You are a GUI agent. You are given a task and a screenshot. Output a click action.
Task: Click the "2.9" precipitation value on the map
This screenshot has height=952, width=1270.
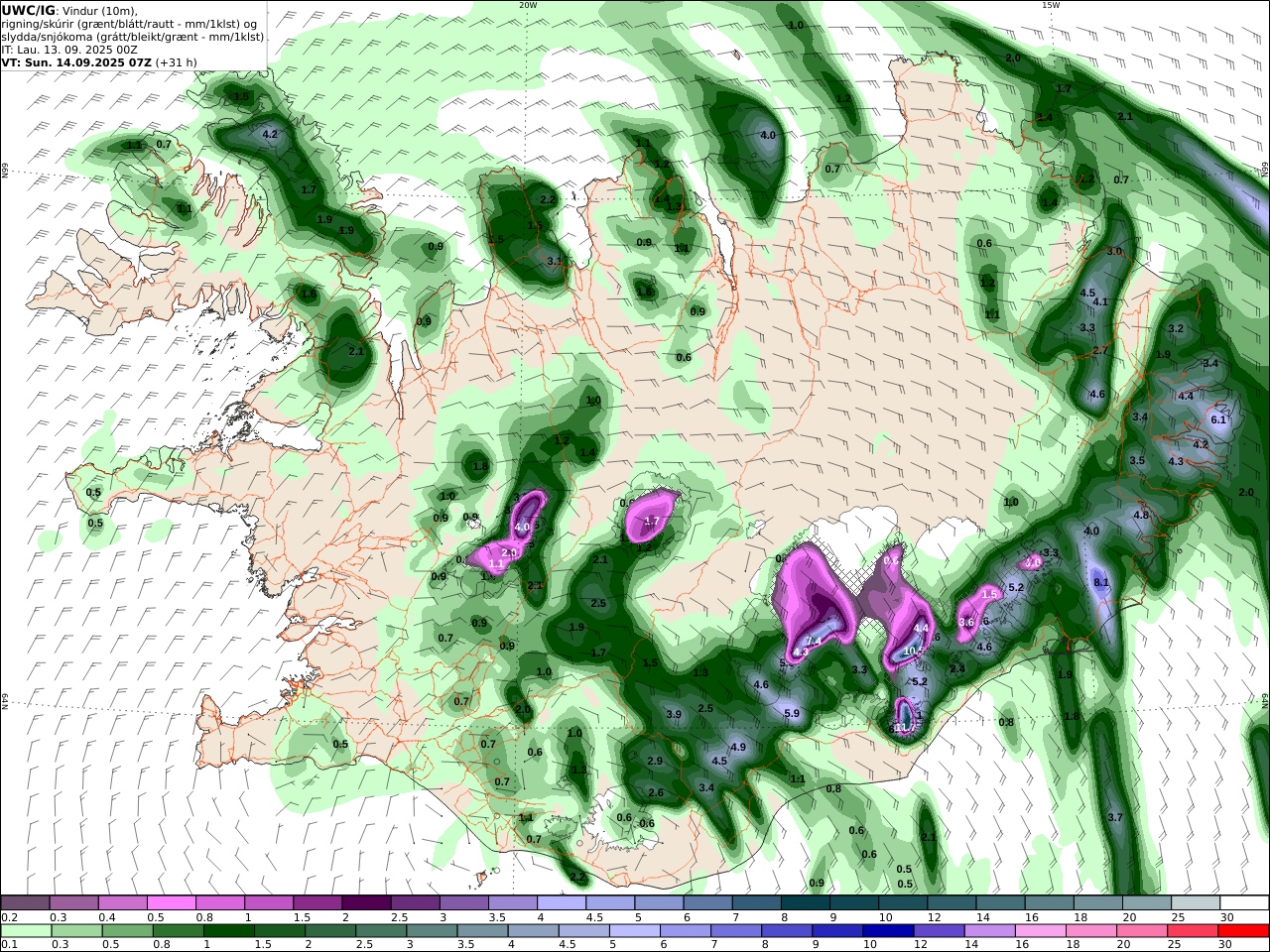click(655, 761)
